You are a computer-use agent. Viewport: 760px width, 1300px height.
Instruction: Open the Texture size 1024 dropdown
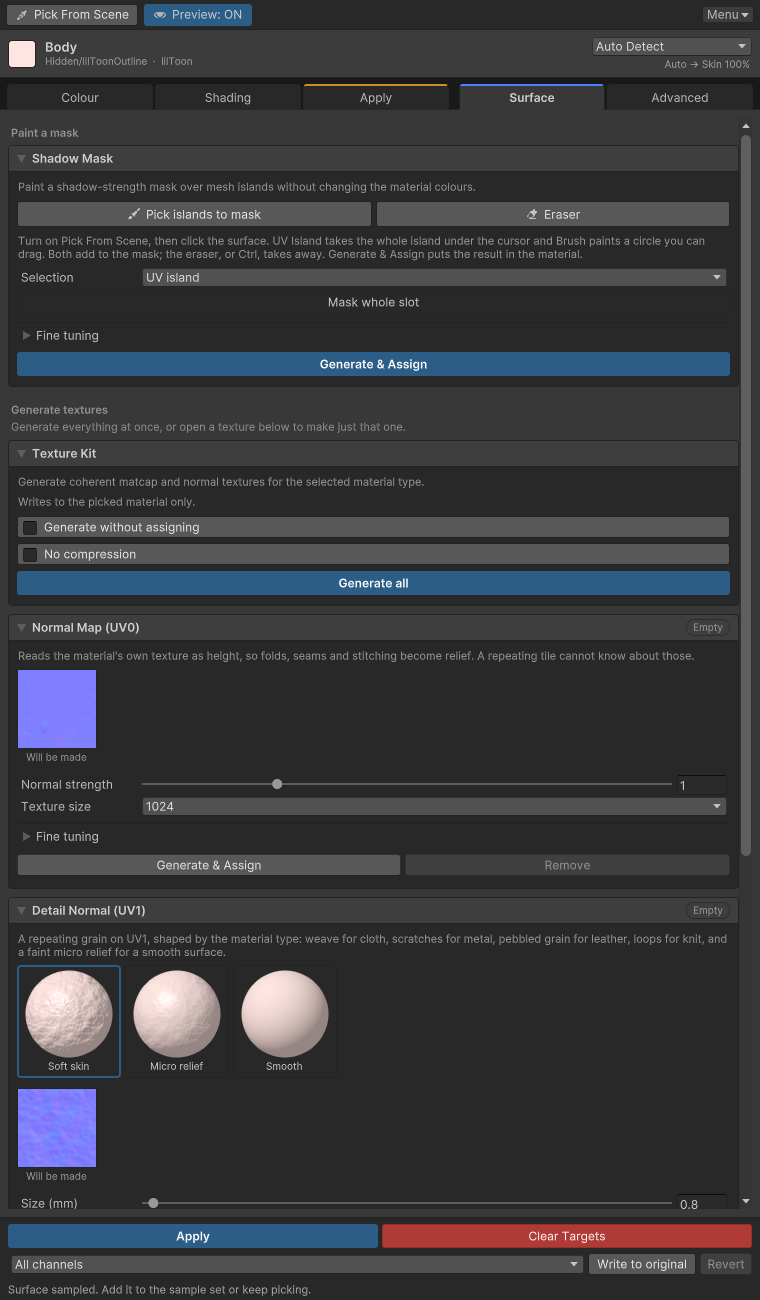click(x=434, y=806)
